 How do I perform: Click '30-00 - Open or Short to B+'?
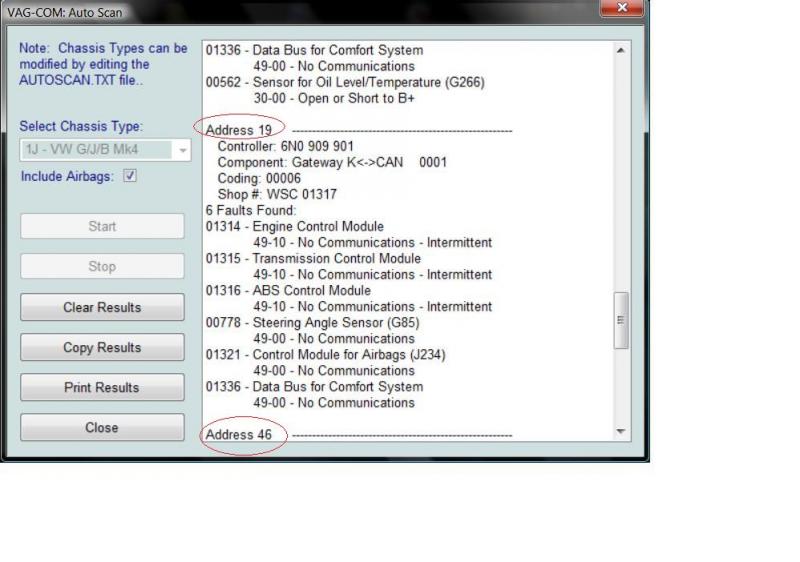(x=334, y=98)
